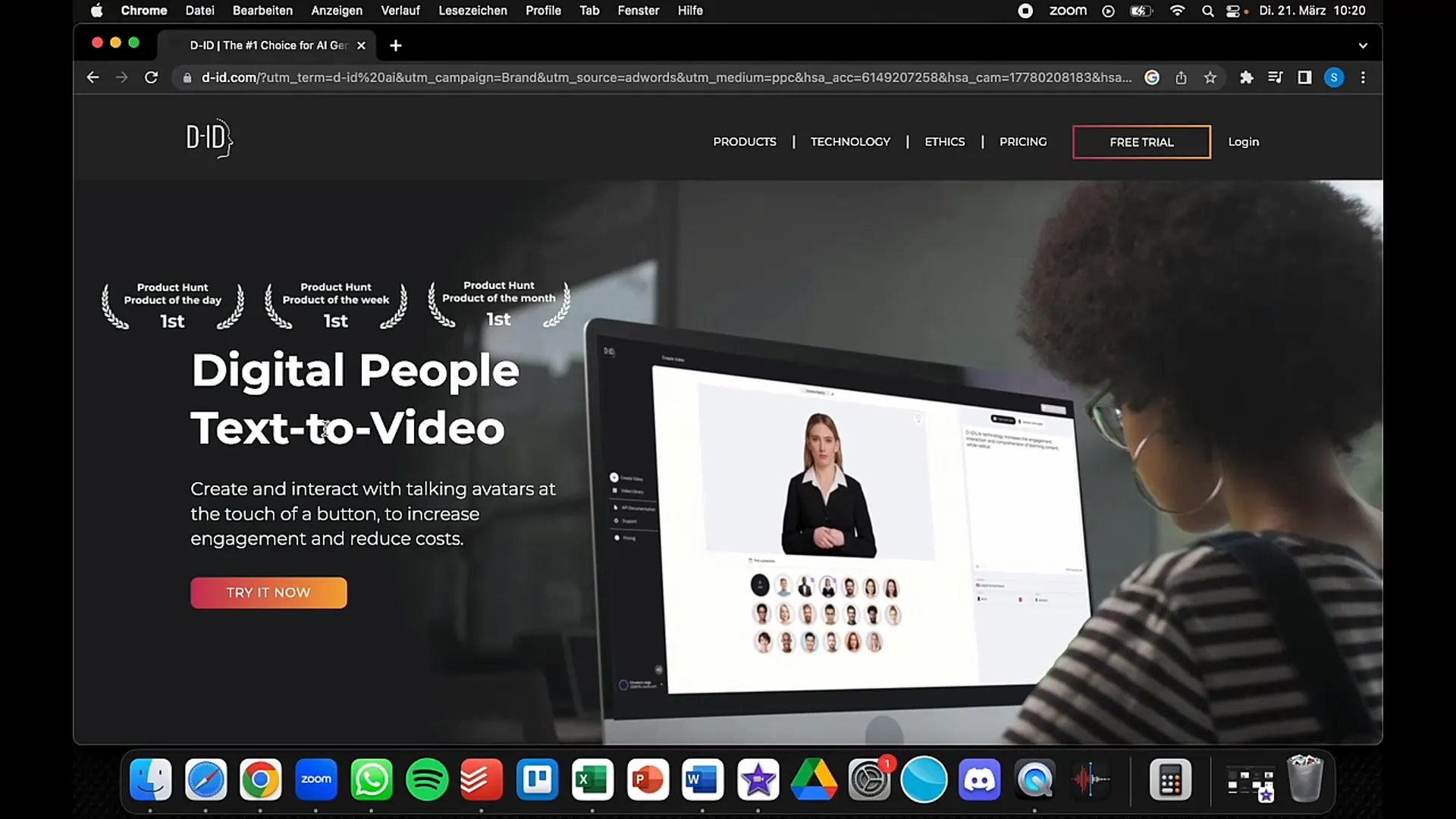The height and width of the screenshot is (819, 1456).
Task: Click the Login link
Action: click(1243, 141)
